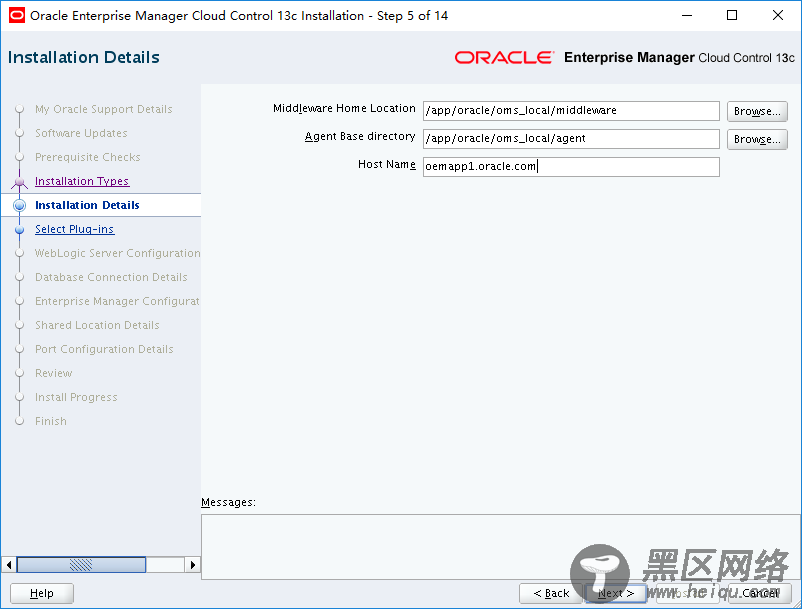Minimize the installer window
The height and width of the screenshot is (609, 802).
(687, 15)
